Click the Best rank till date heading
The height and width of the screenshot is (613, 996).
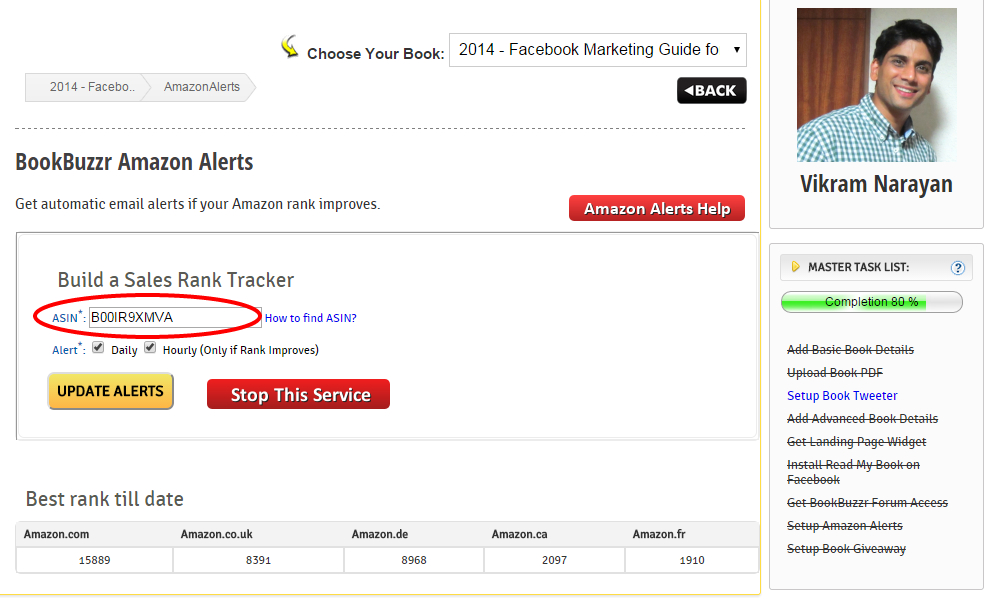105,499
